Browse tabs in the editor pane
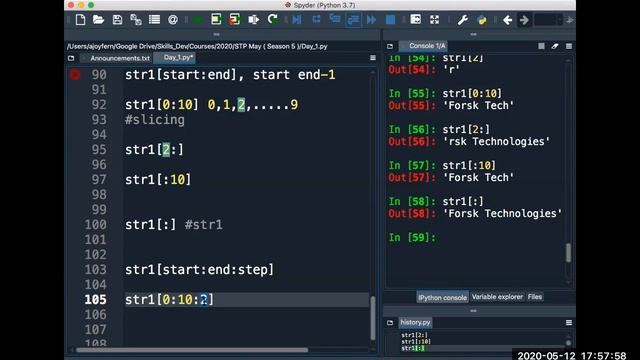 click(x=71, y=58)
